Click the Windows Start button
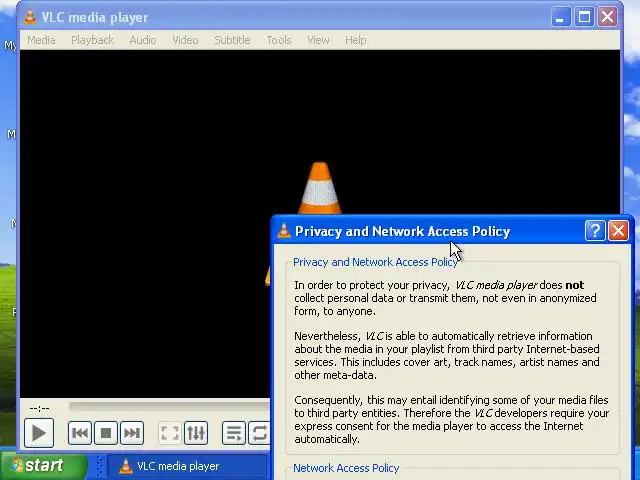This screenshot has height=480, width=640. click(43, 465)
